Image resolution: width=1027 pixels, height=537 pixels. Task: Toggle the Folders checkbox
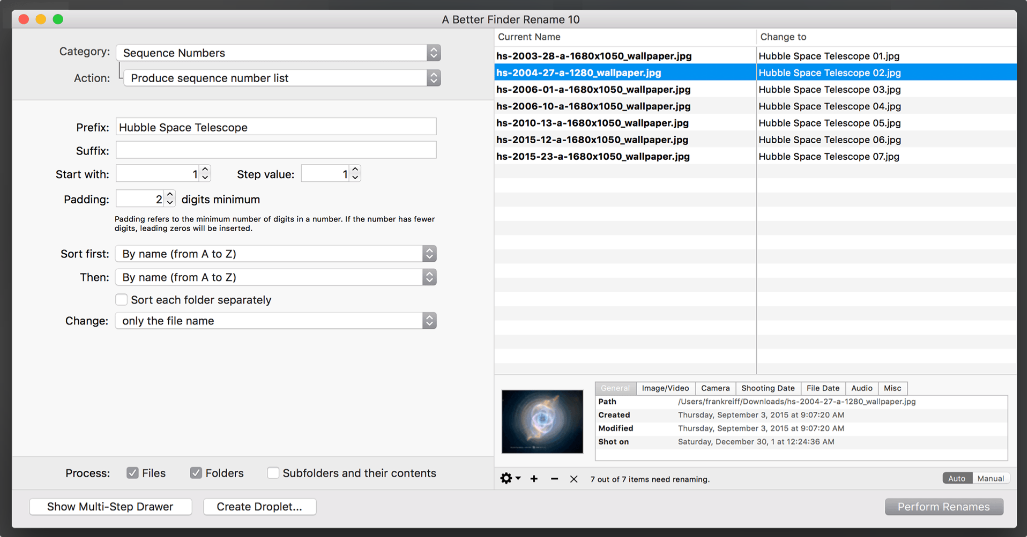(x=196, y=473)
